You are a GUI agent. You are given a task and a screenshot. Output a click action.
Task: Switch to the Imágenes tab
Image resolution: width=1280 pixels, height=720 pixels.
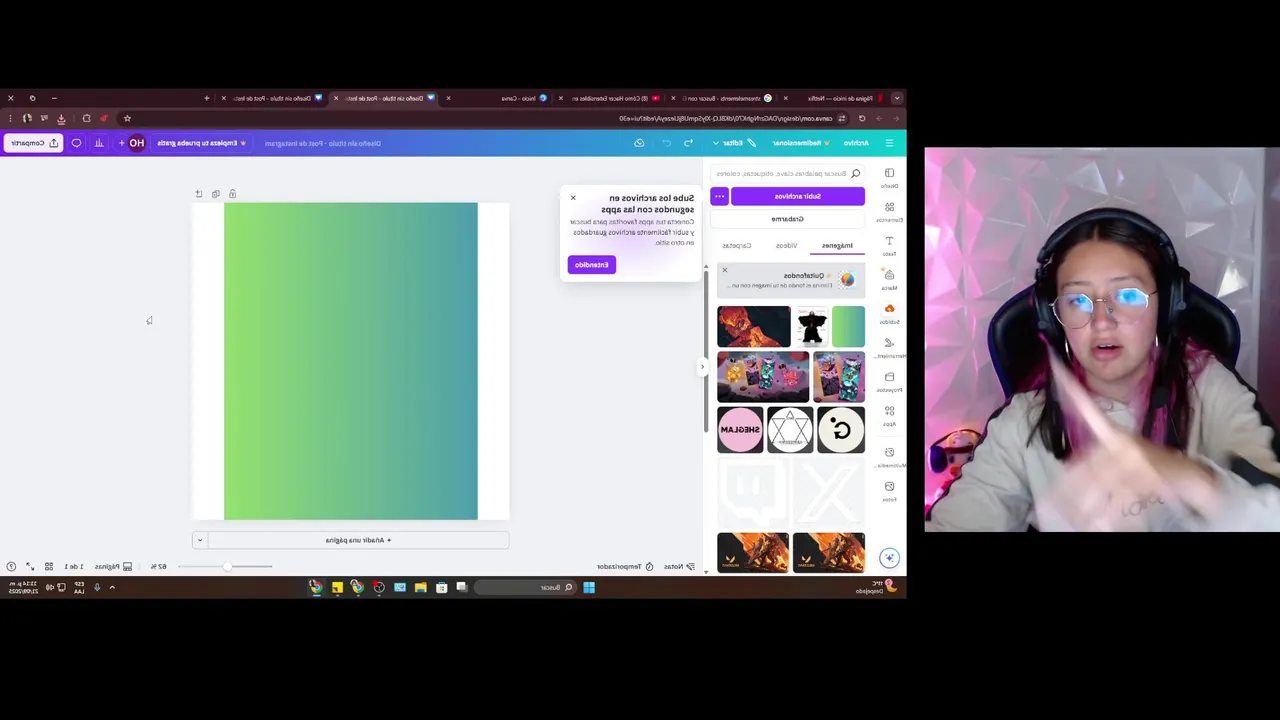coord(838,245)
